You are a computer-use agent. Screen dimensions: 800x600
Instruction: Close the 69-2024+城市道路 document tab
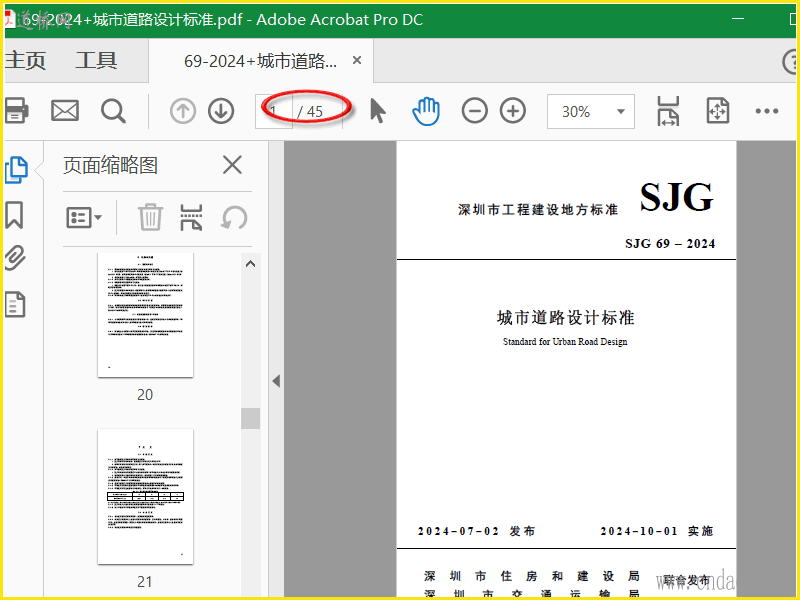coord(357,60)
